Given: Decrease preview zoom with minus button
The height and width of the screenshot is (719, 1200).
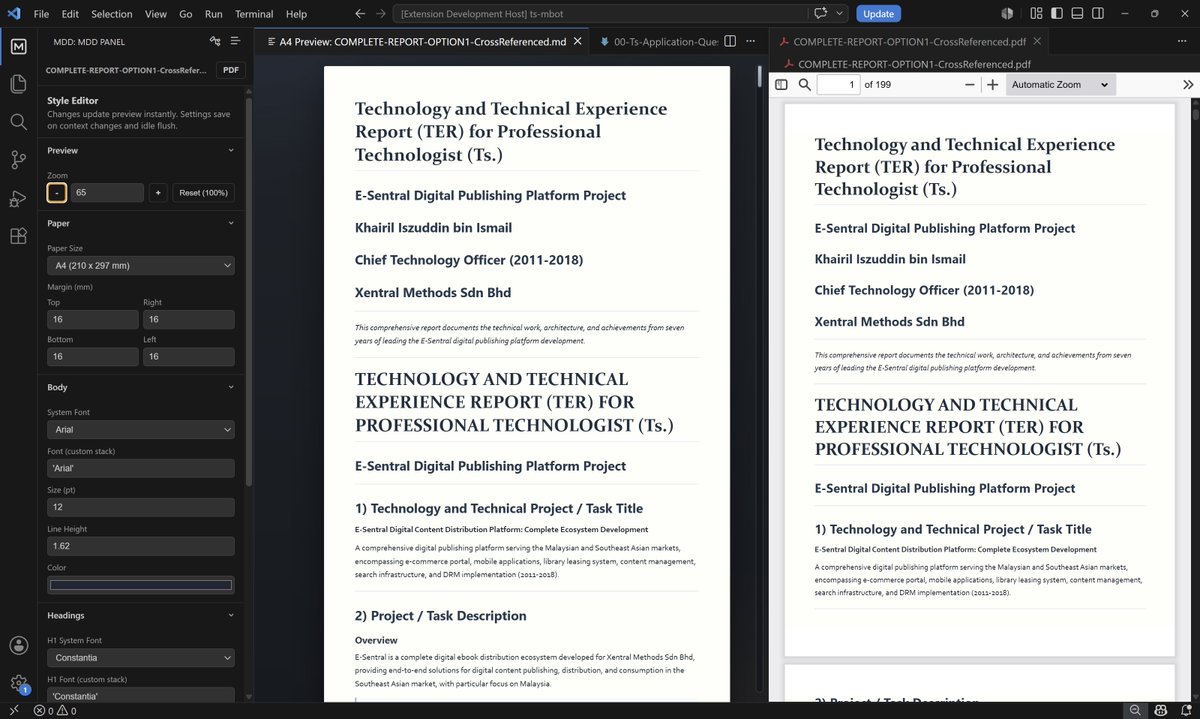Looking at the screenshot, I should point(57,193).
